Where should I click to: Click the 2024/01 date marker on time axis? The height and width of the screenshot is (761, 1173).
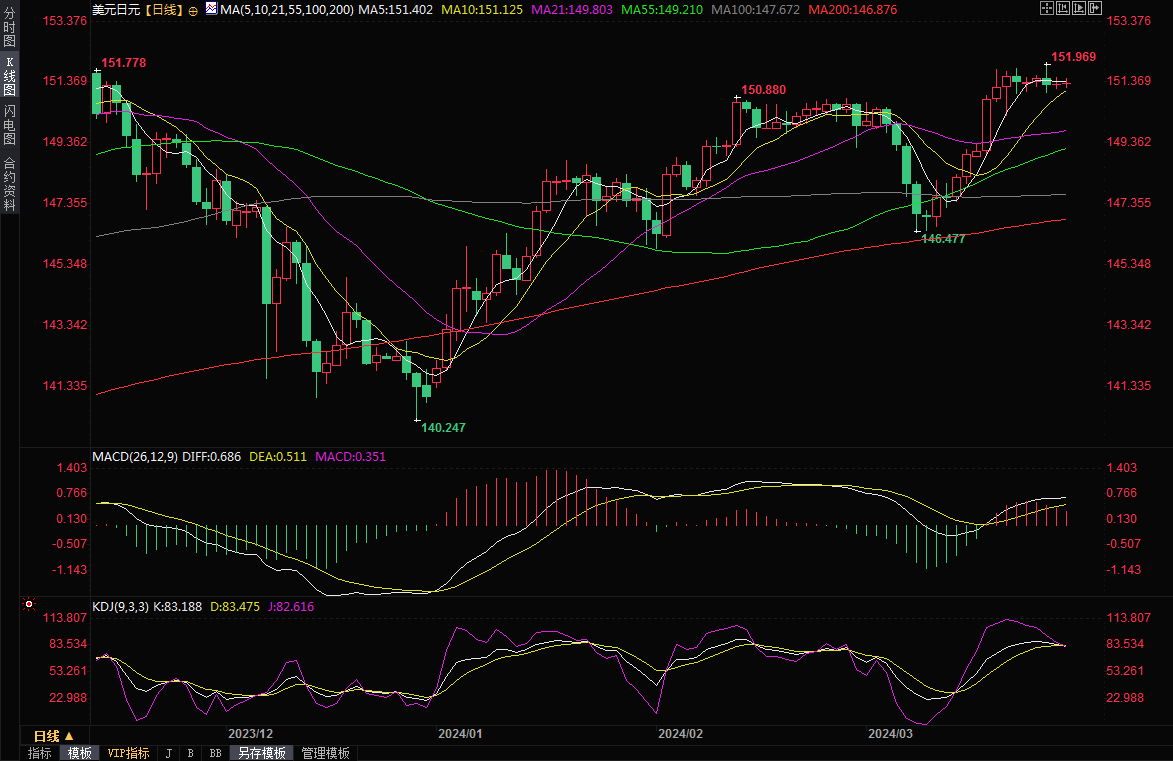point(460,734)
